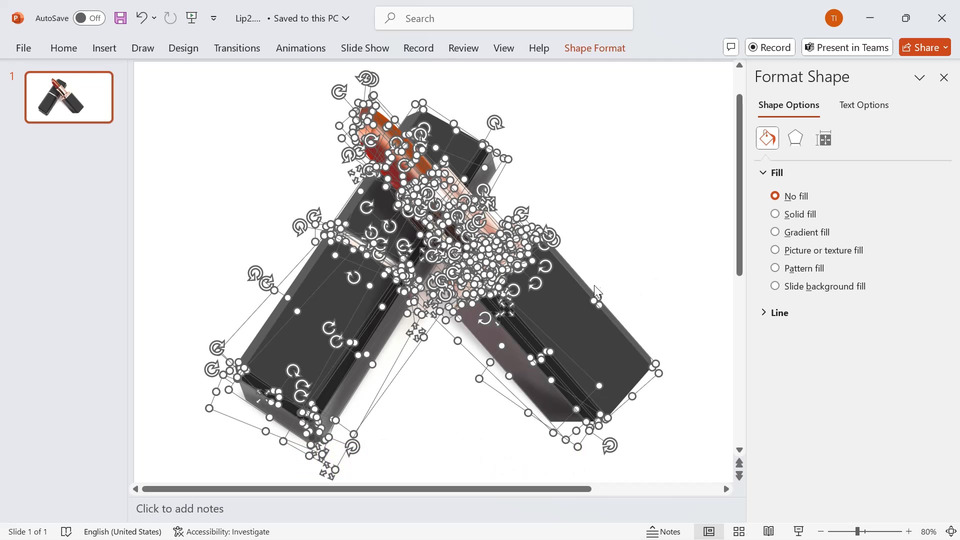The height and width of the screenshot is (540, 960).
Task: Open the undo history dropdown arrow
Action: [154, 18]
